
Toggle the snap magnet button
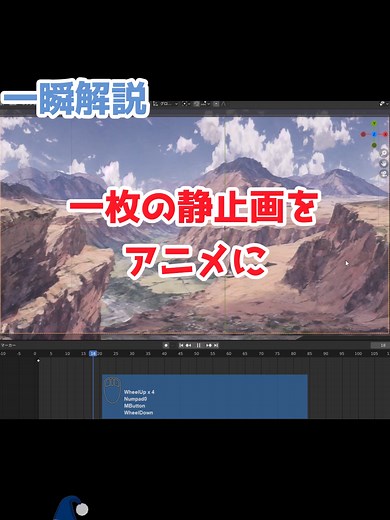coord(196,104)
